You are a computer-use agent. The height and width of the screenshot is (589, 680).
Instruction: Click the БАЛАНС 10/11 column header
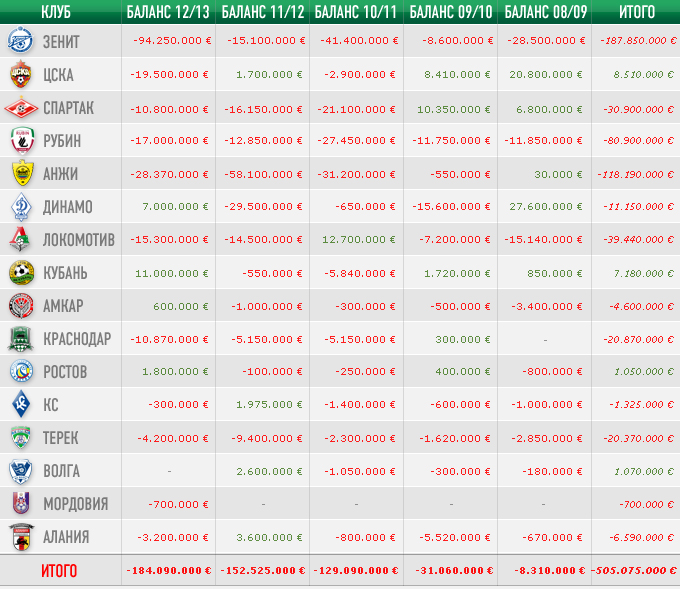pyautogui.click(x=356, y=12)
